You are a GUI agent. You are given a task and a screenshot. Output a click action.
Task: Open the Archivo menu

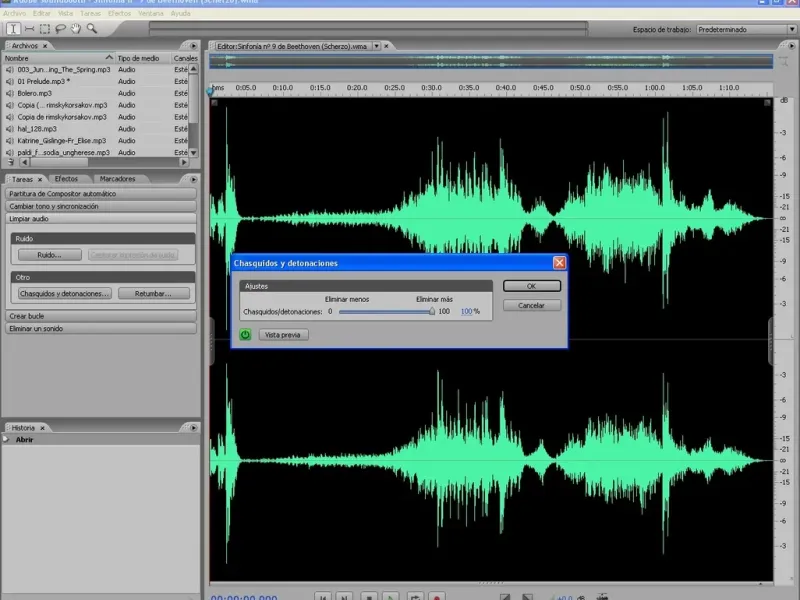pos(15,13)
